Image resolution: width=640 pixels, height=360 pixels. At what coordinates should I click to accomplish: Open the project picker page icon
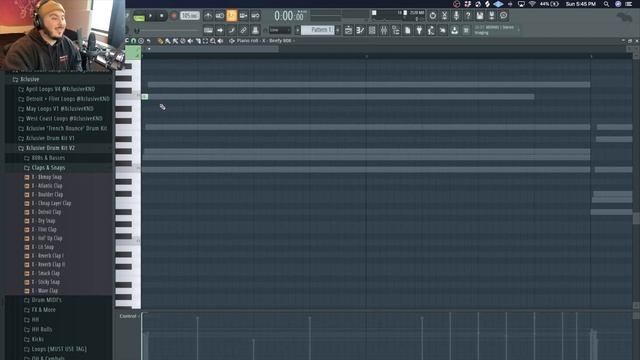coord(407,30)
